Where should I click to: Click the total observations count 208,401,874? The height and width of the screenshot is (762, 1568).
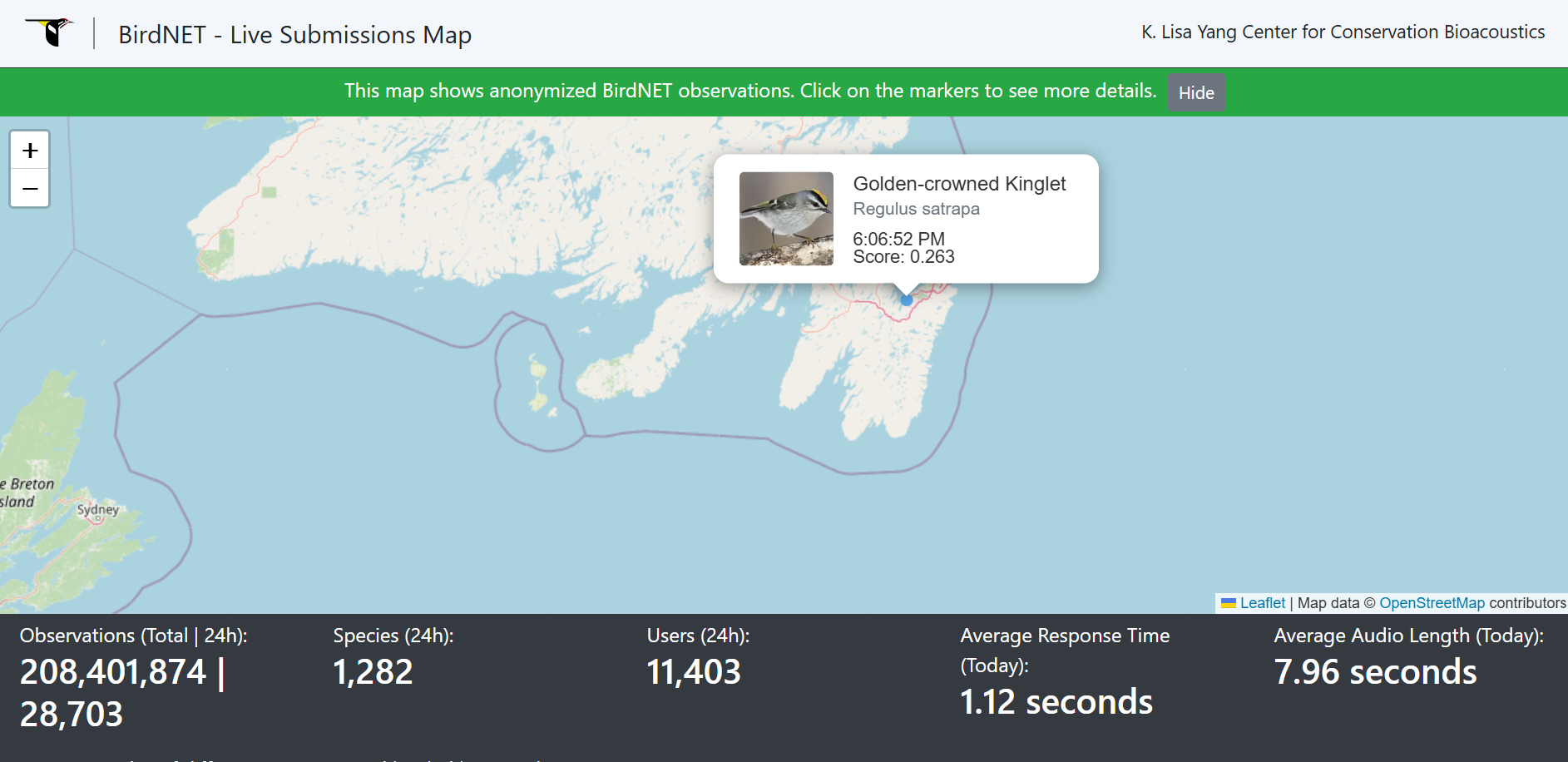113,672
